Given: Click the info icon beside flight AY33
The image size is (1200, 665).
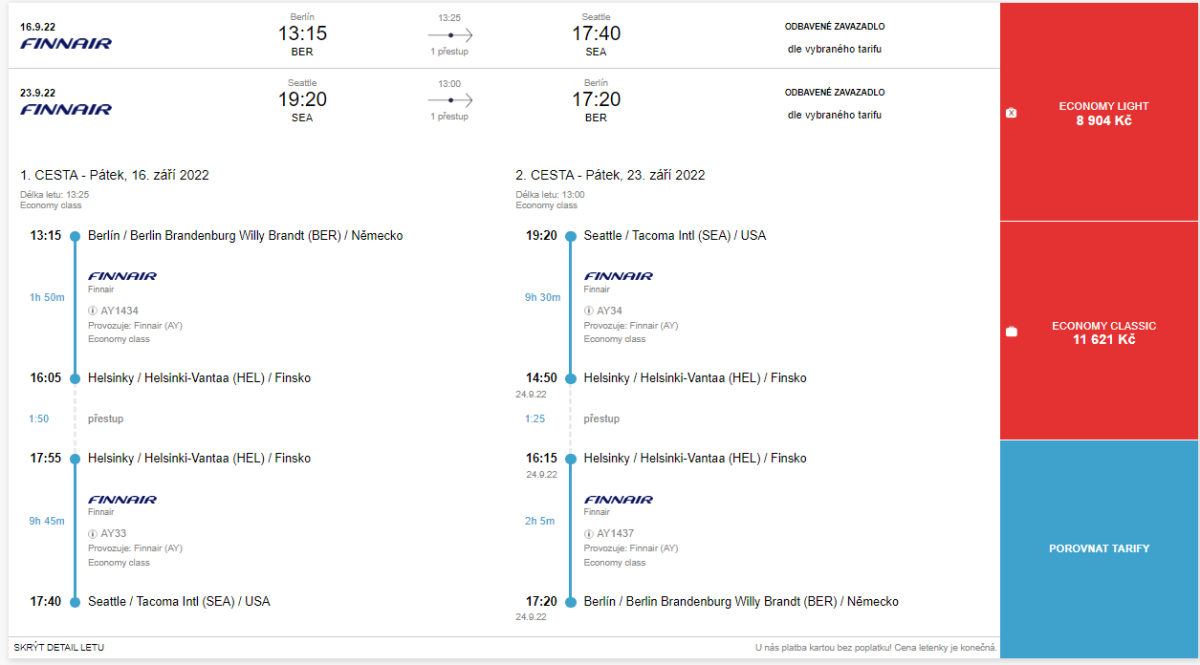Looking at the screenshot, I should point(93,534).
